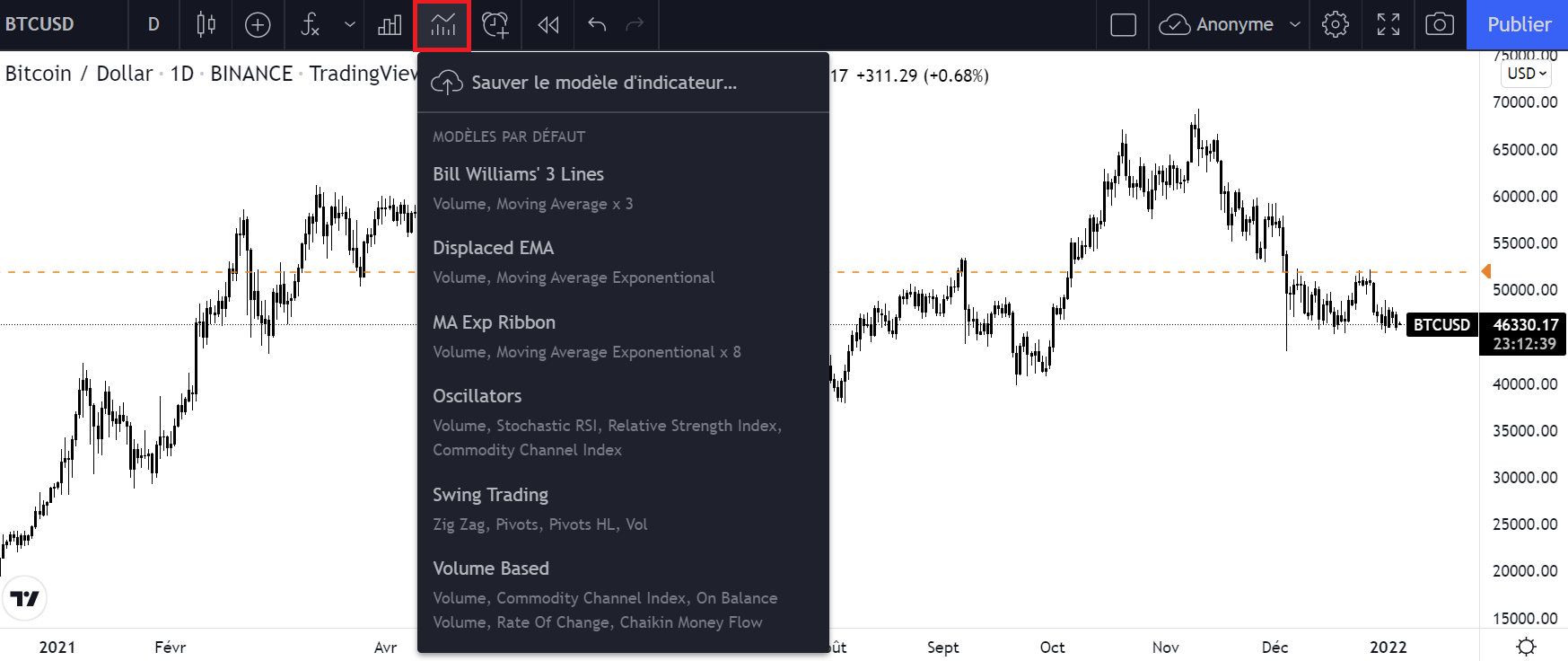Change the D timeframe interval
Viewport: 1568px width, 661px height.
[x=153, y=24]
